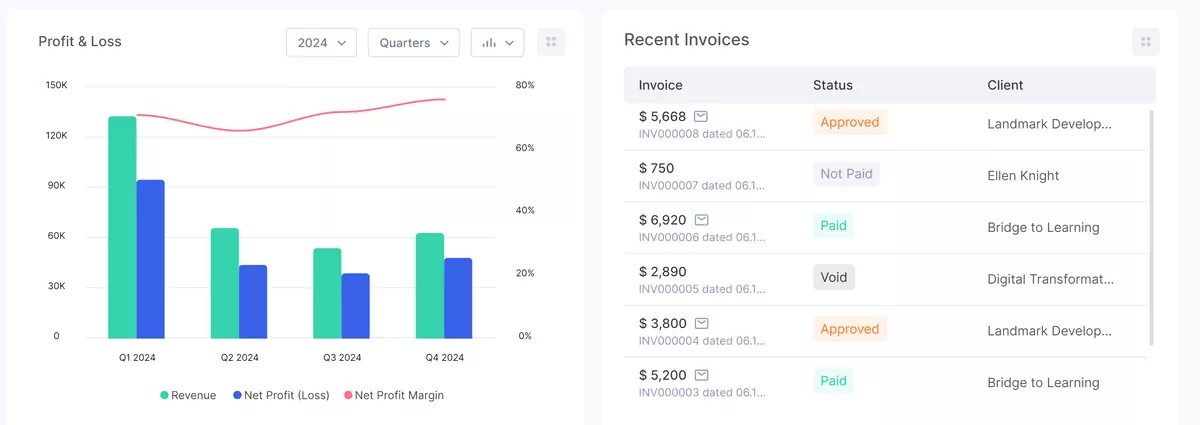Click the red Net Profit Margin line
Viewport: 1200px width, 425px height.
(290, 122)
